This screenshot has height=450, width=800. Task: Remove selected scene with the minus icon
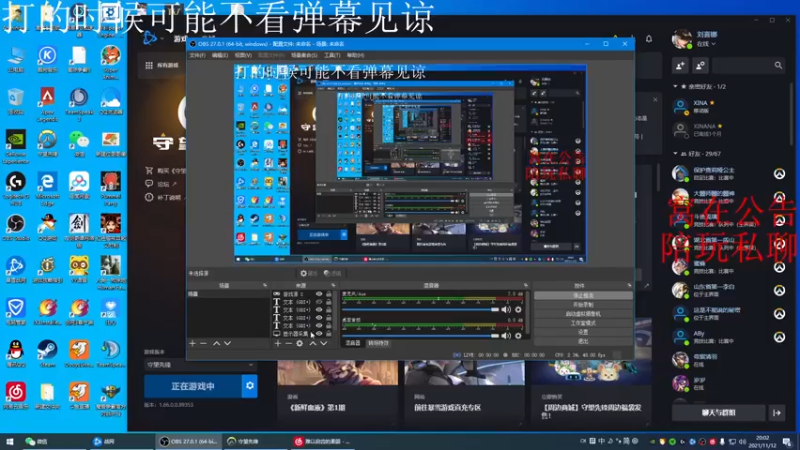(x=203, y=343)
